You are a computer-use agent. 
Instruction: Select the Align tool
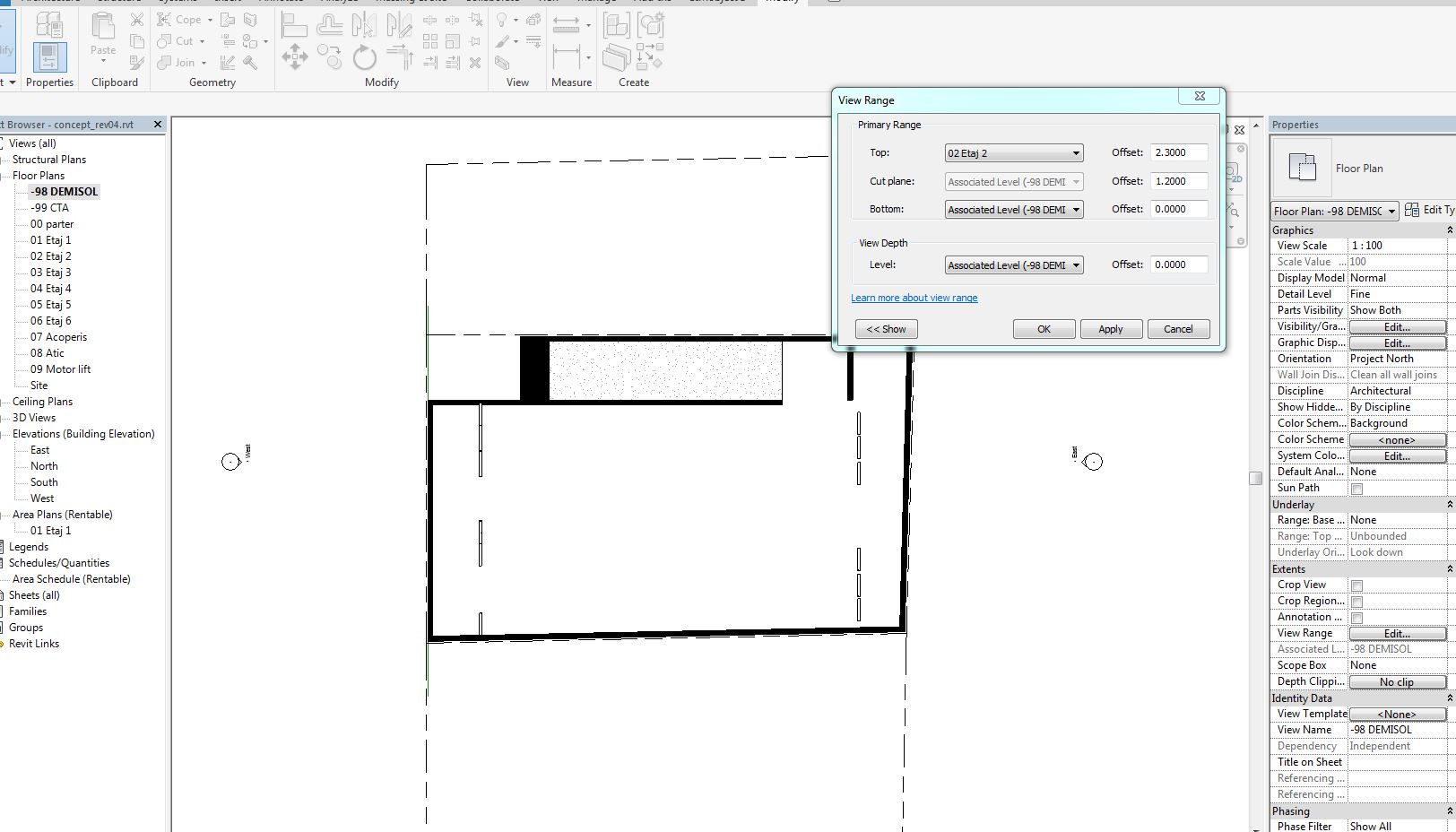click(x=294, y=24)
